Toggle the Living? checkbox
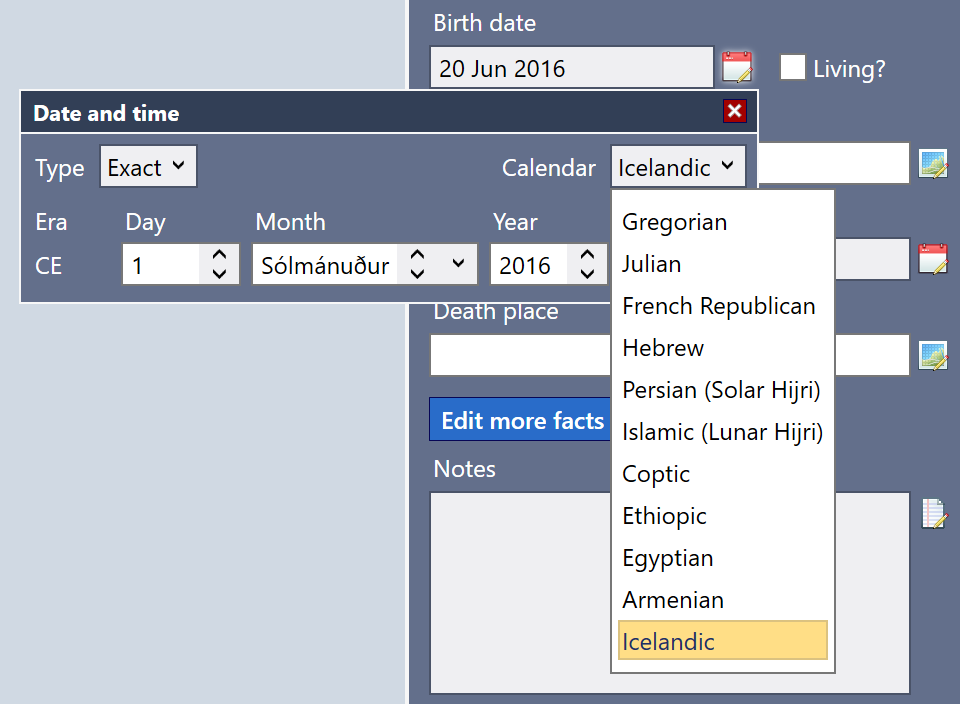 tap(793, 67)
